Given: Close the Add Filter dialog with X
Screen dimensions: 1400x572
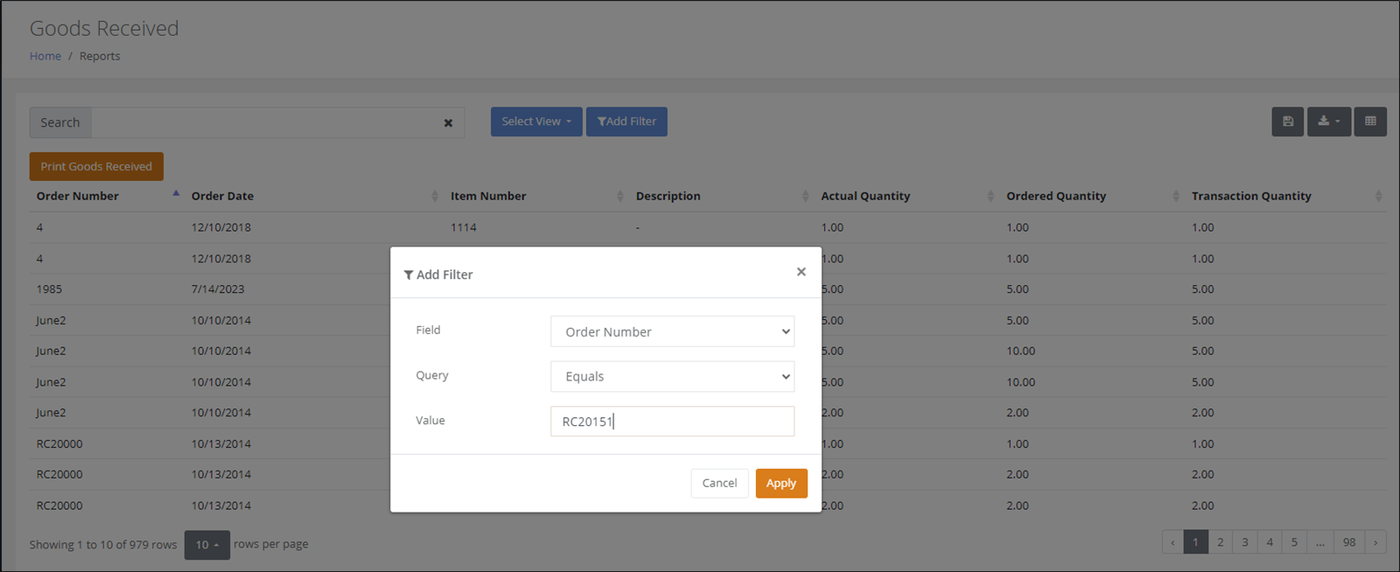Looking at the screenshot, I should point(801,272).
